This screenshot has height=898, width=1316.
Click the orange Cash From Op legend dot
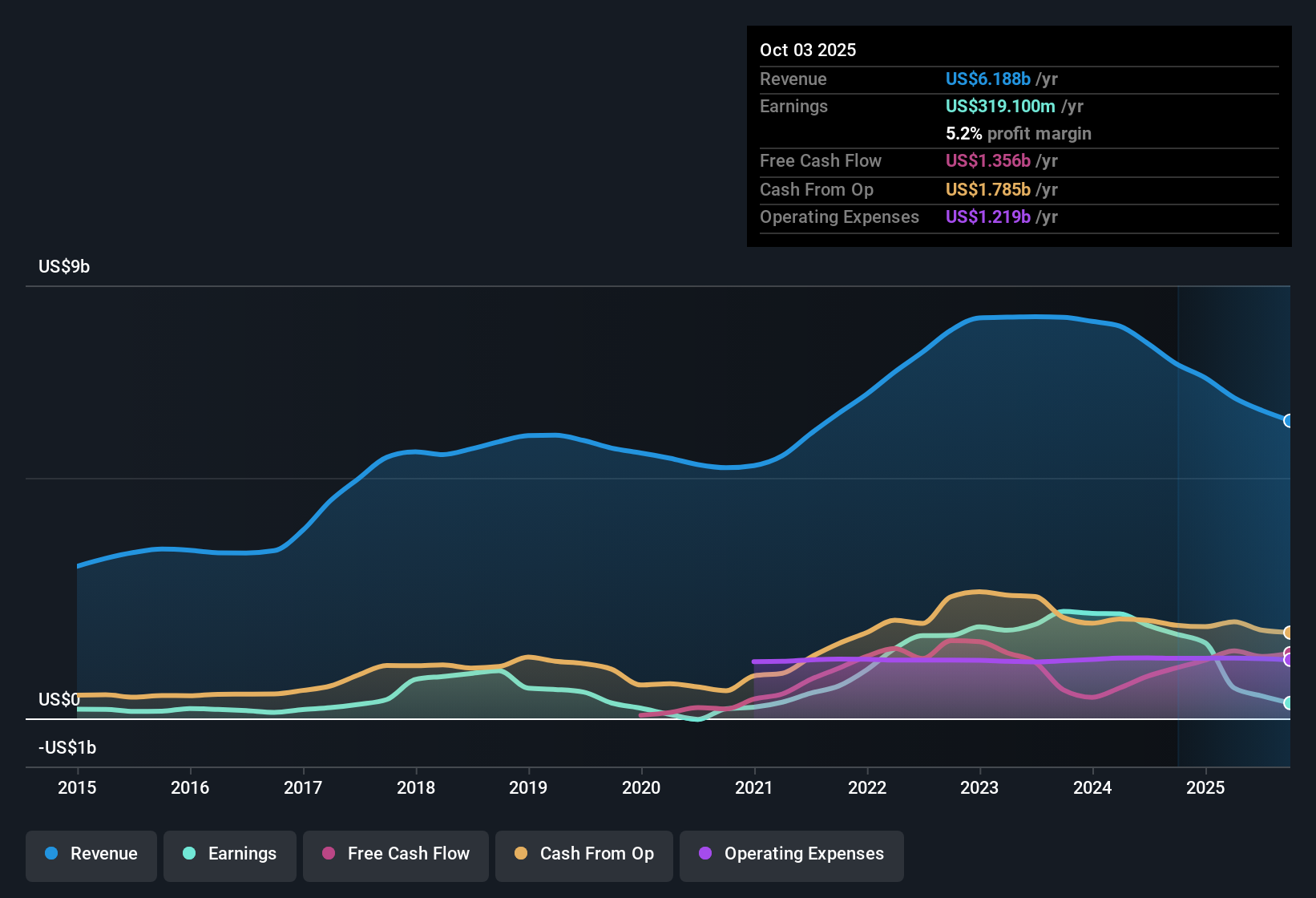tap(520, 854)
